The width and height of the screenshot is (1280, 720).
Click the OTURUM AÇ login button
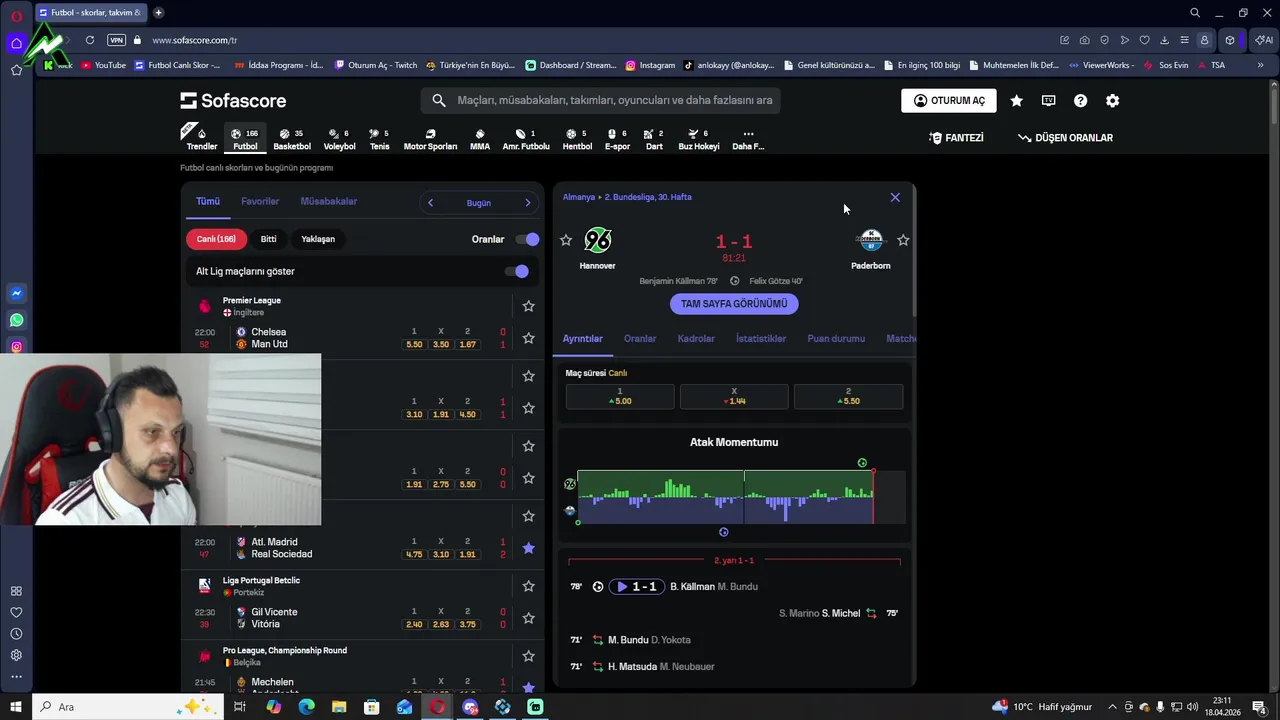pos(949,100)
